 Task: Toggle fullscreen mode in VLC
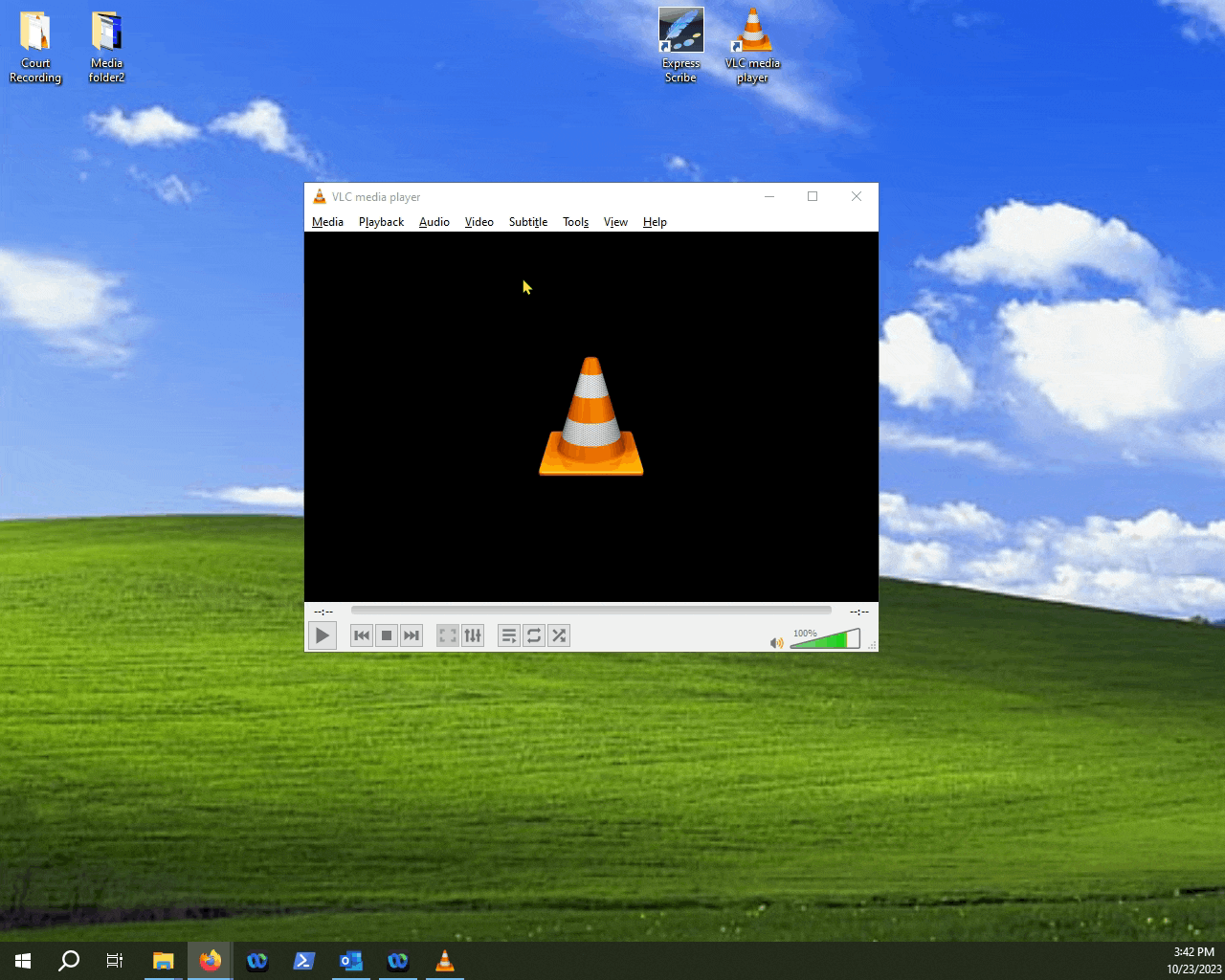[447, 635]
